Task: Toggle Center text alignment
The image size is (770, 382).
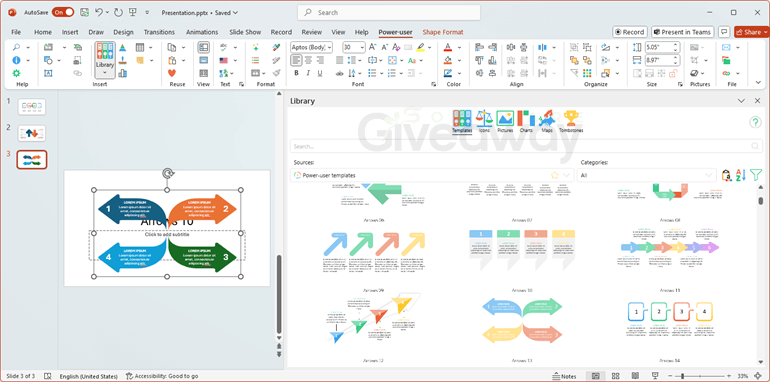Action: click(x=308, y=60)
